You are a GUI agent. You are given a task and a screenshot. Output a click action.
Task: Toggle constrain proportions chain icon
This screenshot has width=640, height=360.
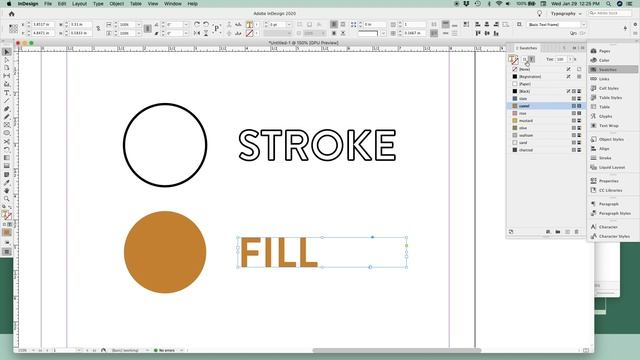coord(98,29)
